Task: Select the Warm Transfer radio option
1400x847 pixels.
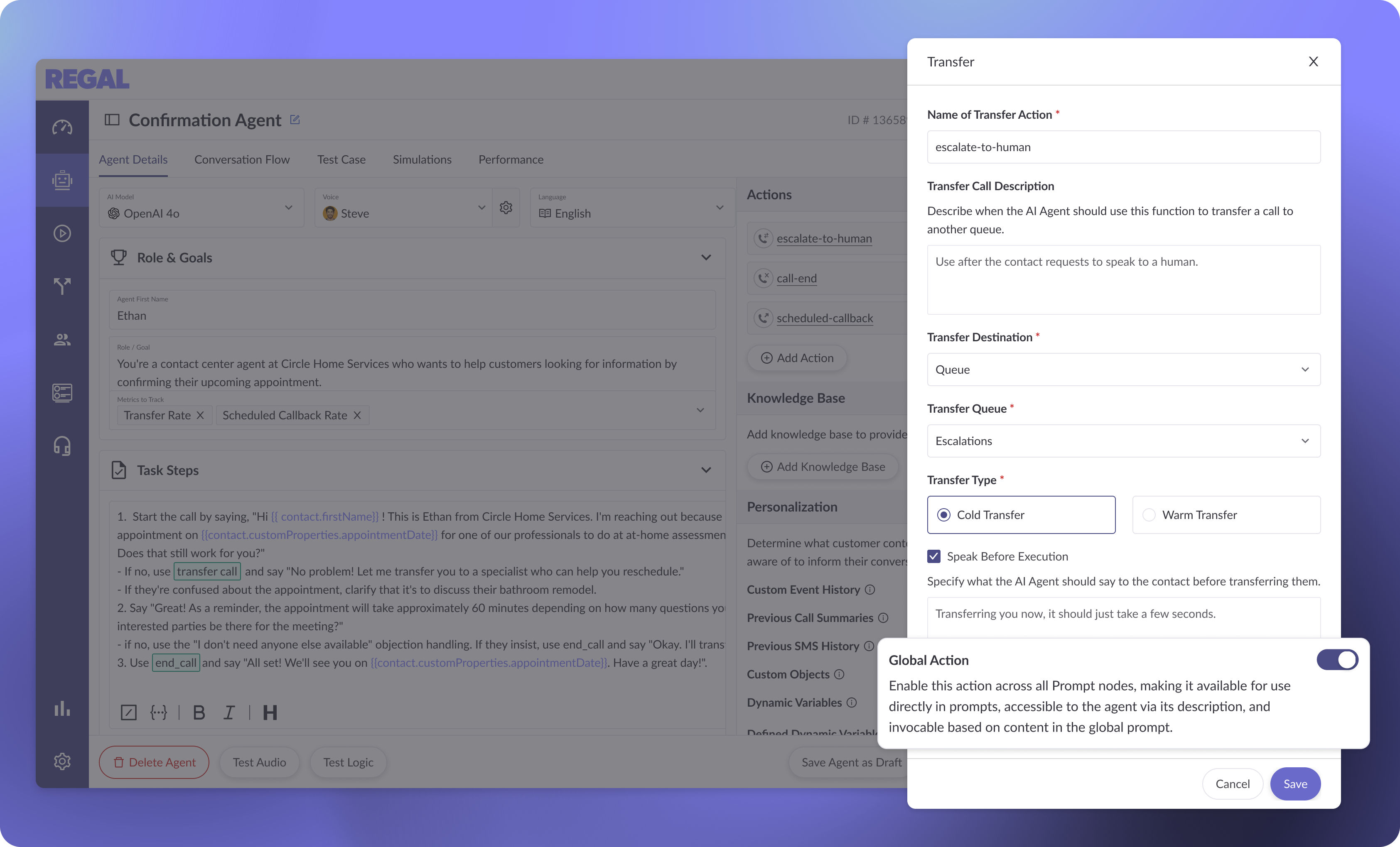Action: coord(1149,515)
